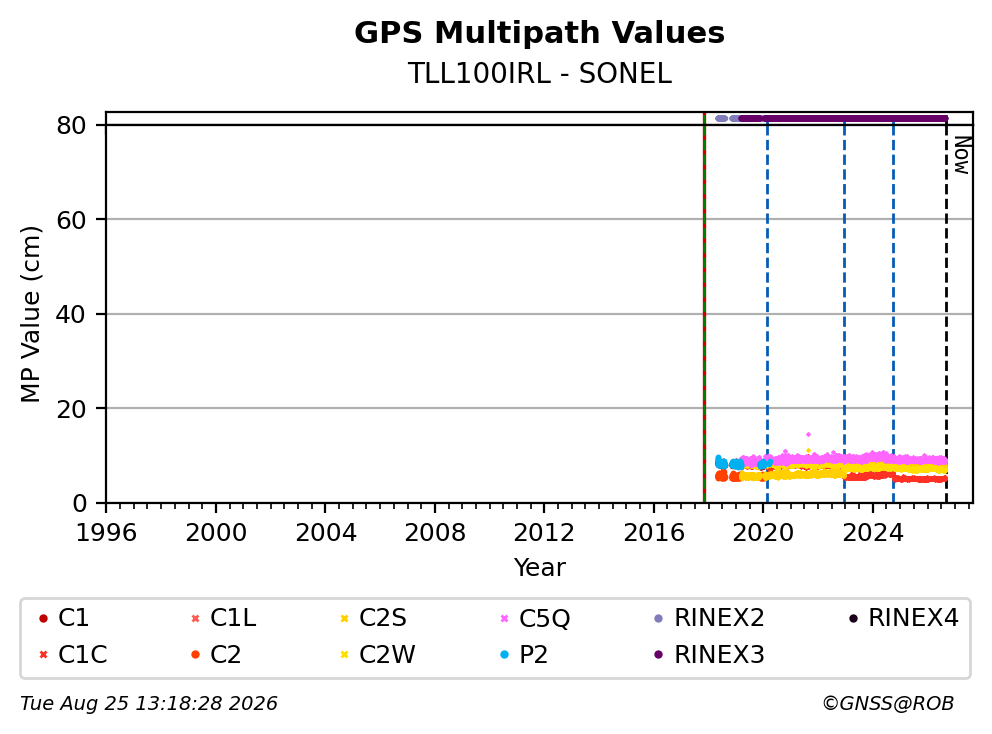Click the C2S legend marker
Image resolution: width=992 pixels, height=734 pixels.
click(x=344, y=618)
